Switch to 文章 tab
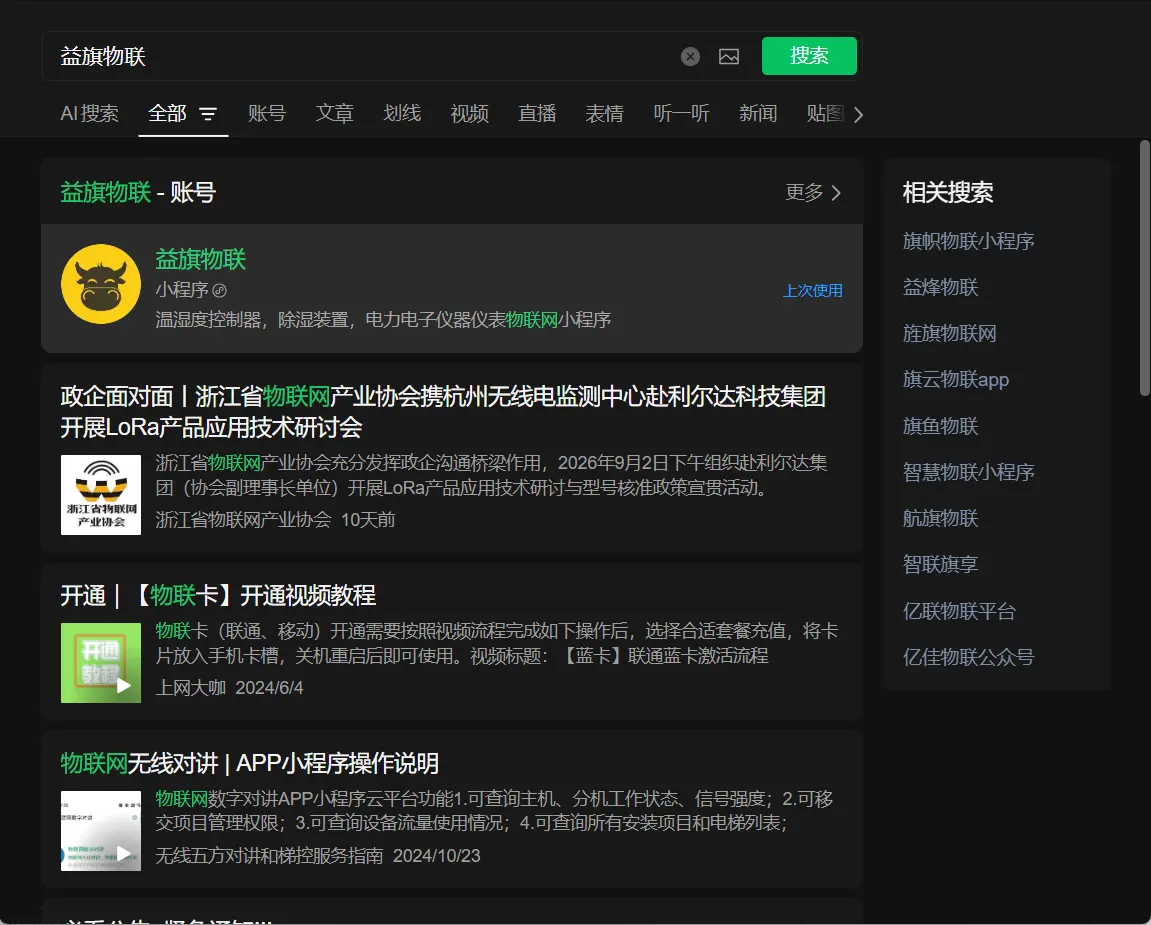1151x925 pixels. [335, 113]
